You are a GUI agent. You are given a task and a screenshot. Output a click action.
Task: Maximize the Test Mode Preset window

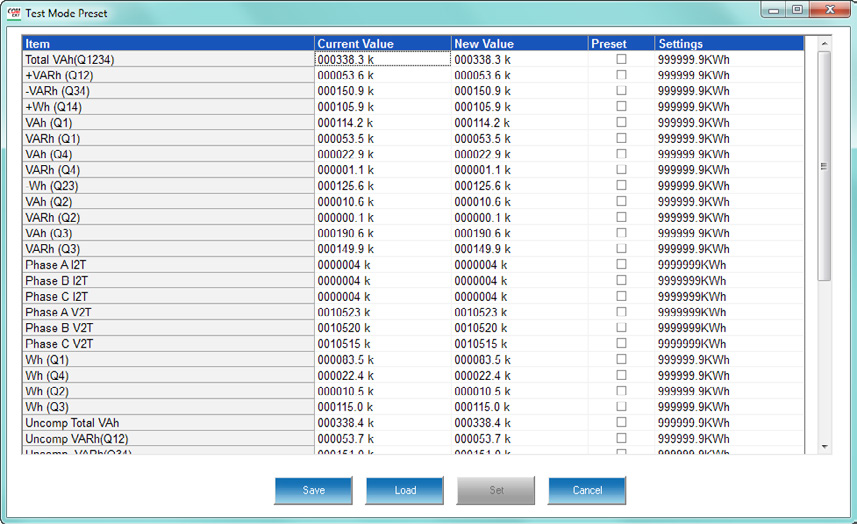click(x=797, y=10)
